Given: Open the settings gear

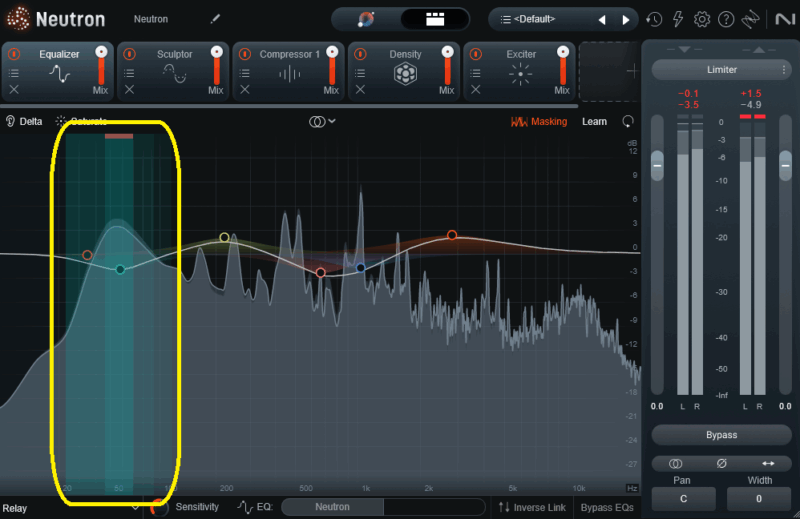Looking at the screenshot, I should (702, 19).
